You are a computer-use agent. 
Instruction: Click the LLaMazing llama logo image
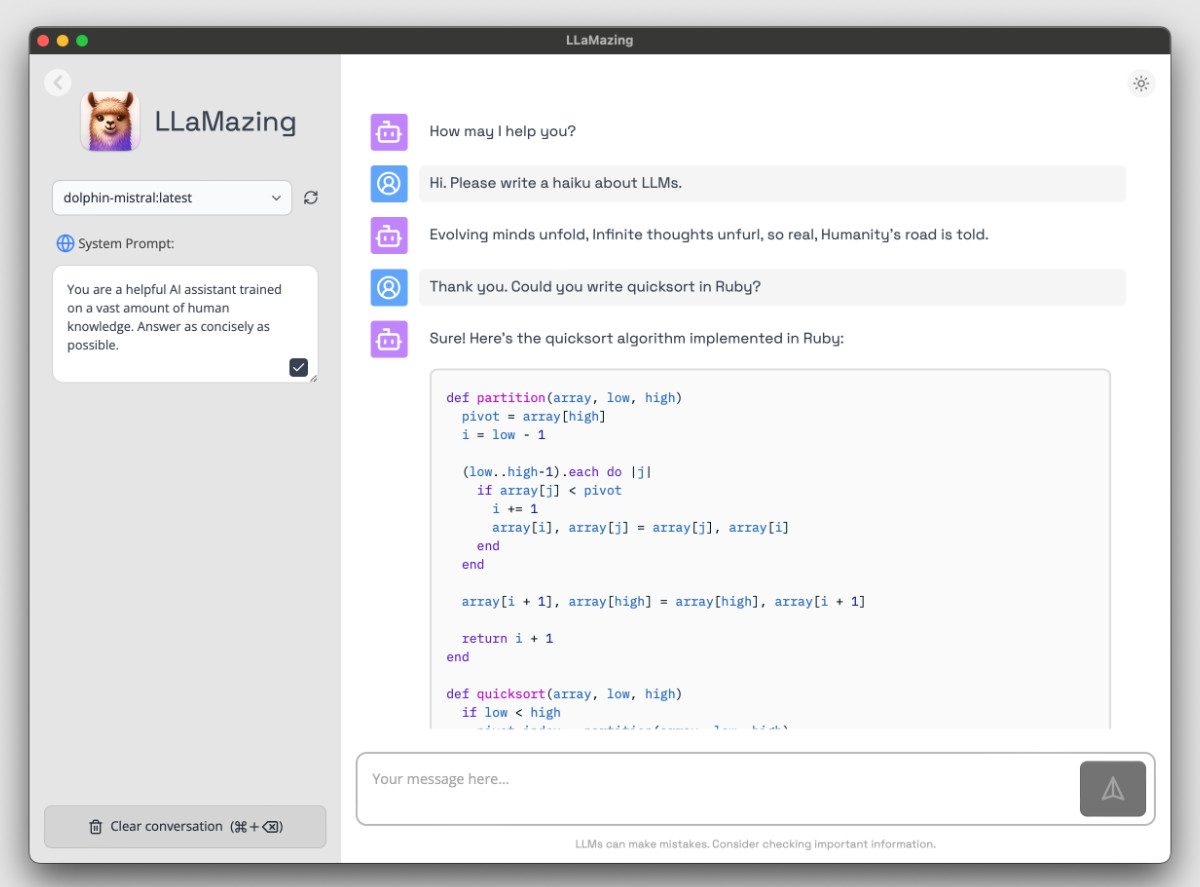(x=110, y=122)
